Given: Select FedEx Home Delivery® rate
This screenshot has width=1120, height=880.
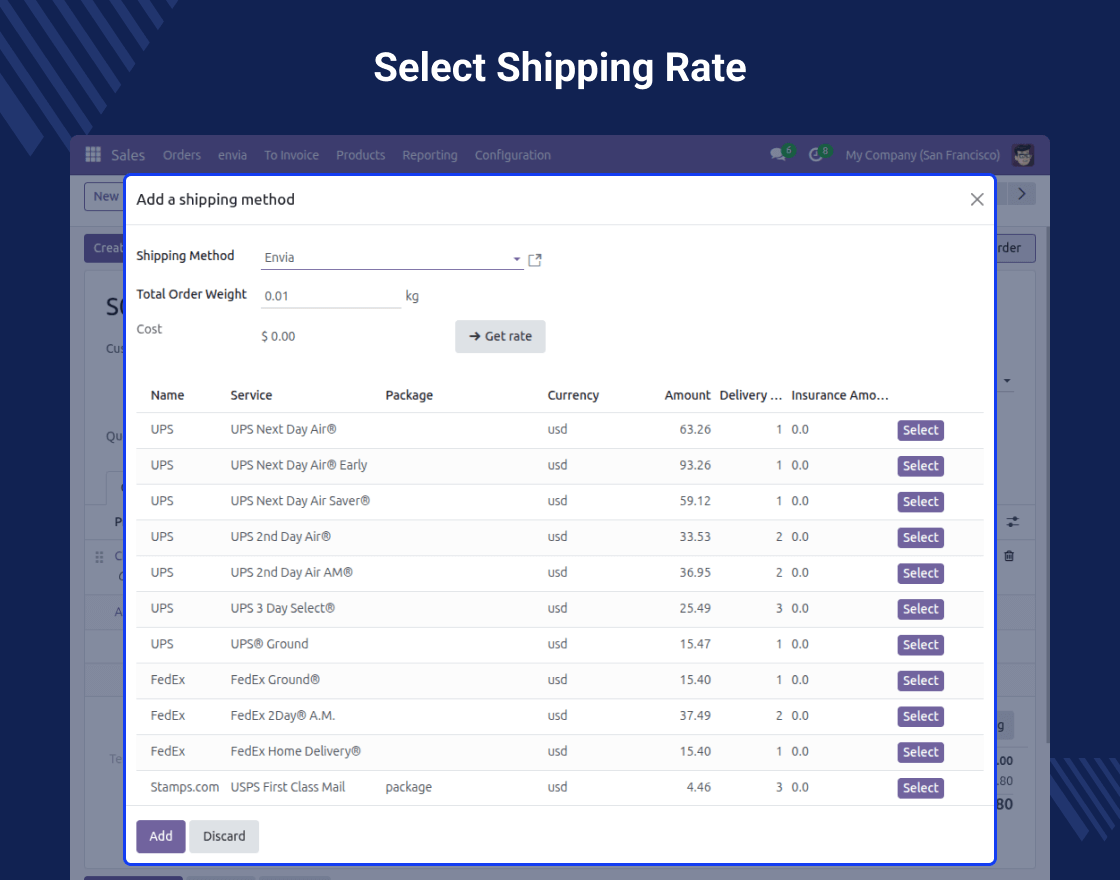Looking at the screenshot, I should [920, 751].
